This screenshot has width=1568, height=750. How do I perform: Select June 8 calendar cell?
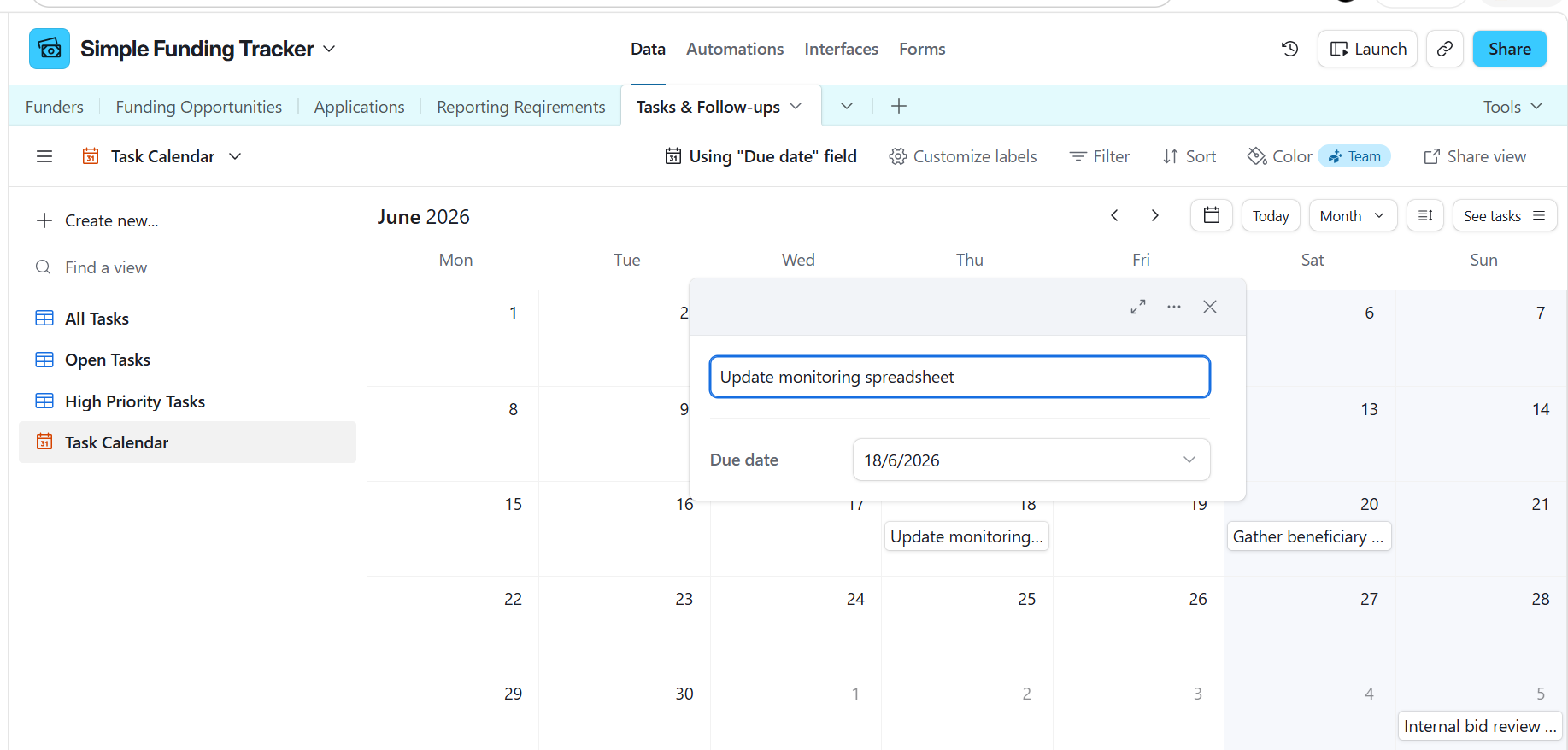tap(453, 434)
